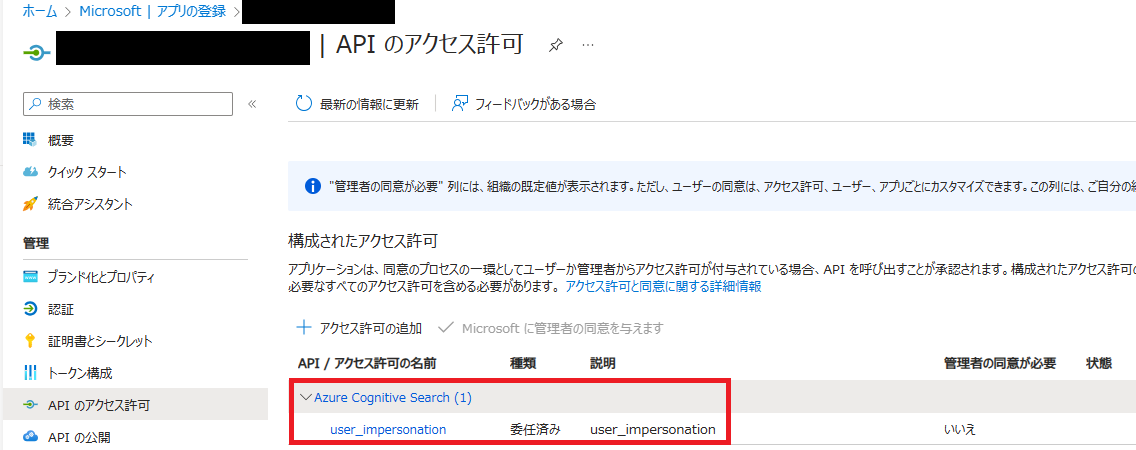Screen dimensions: 1136x450
Task: Click the key icon for 証明書とシークレット
Action: tap(30, 341)
